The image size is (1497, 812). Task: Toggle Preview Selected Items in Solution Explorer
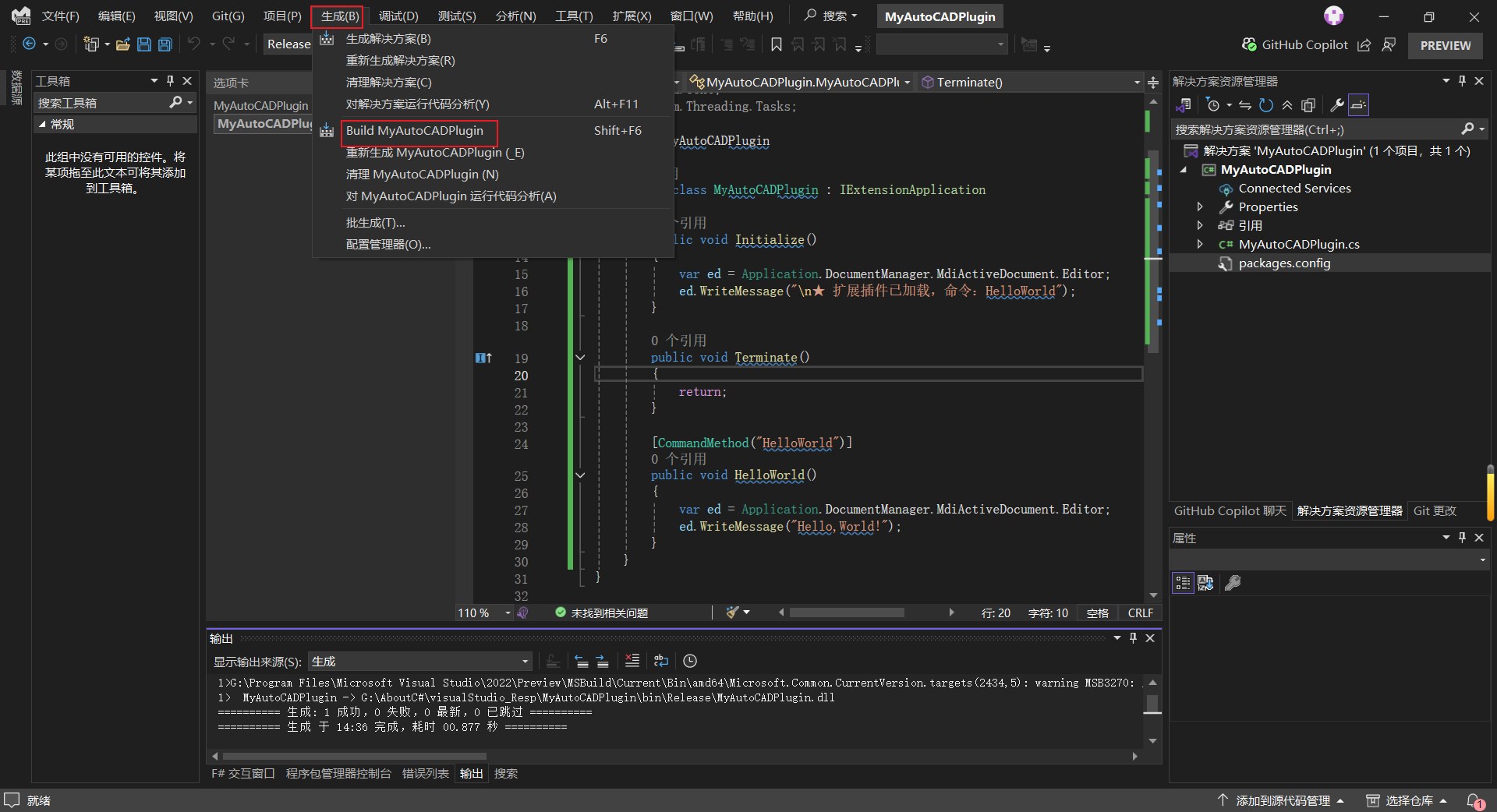point(1358,105)
